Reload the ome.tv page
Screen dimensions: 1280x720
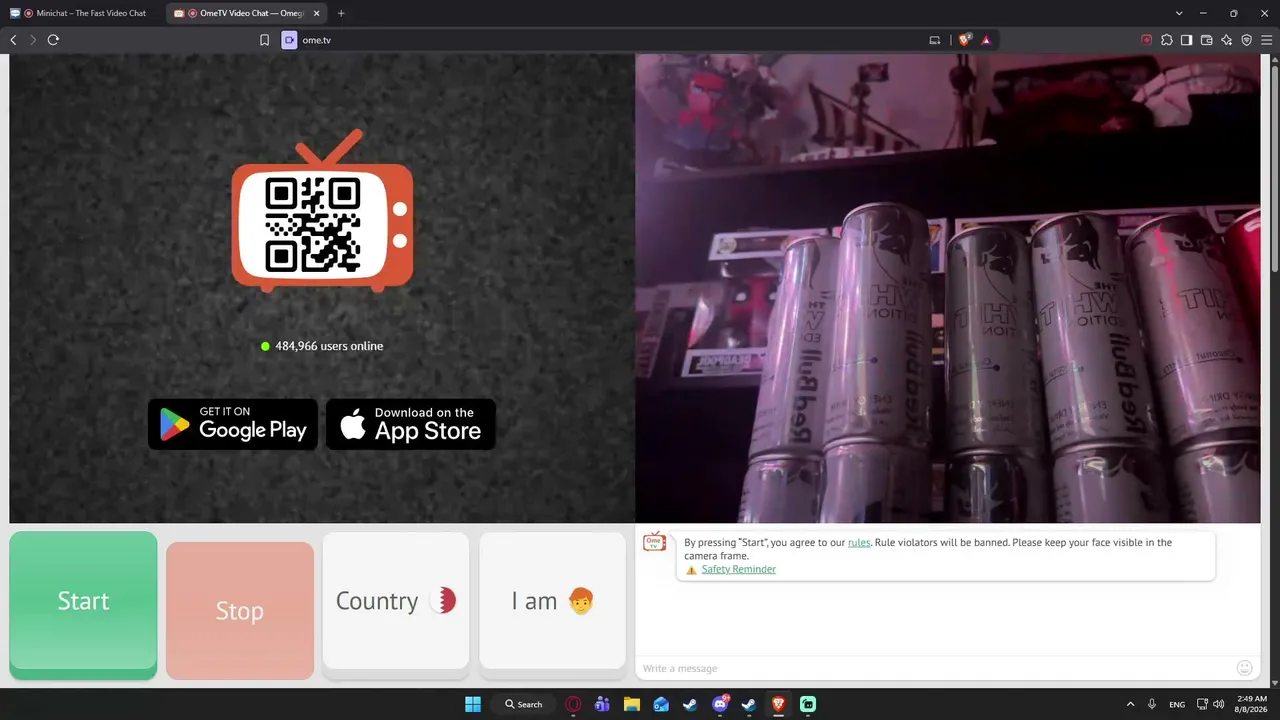(53, 40)
